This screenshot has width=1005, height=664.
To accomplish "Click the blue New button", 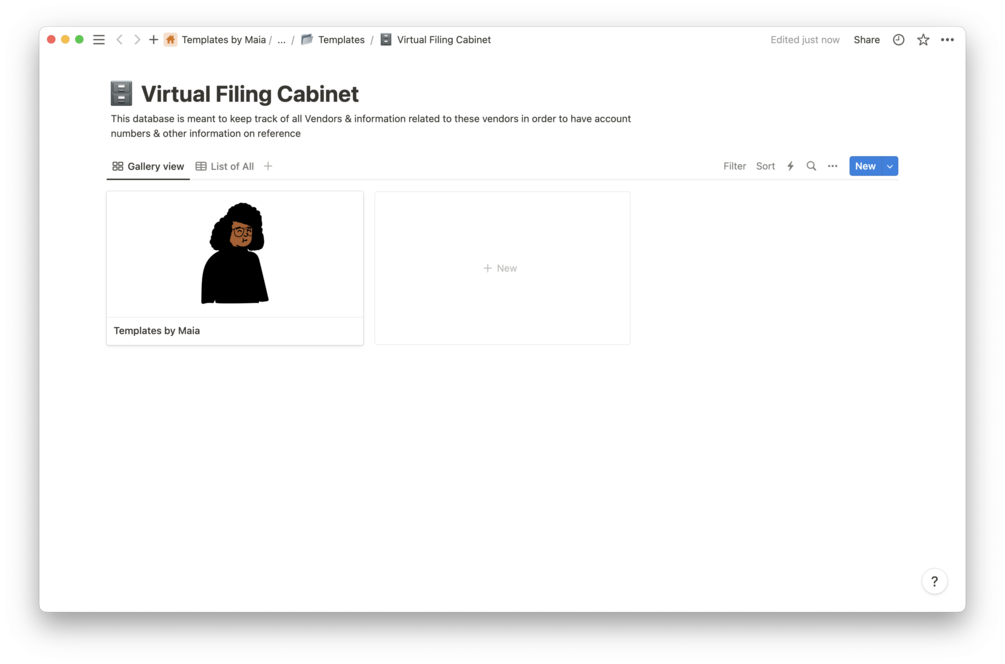I will pyautogui.click(x=865, y=166).
